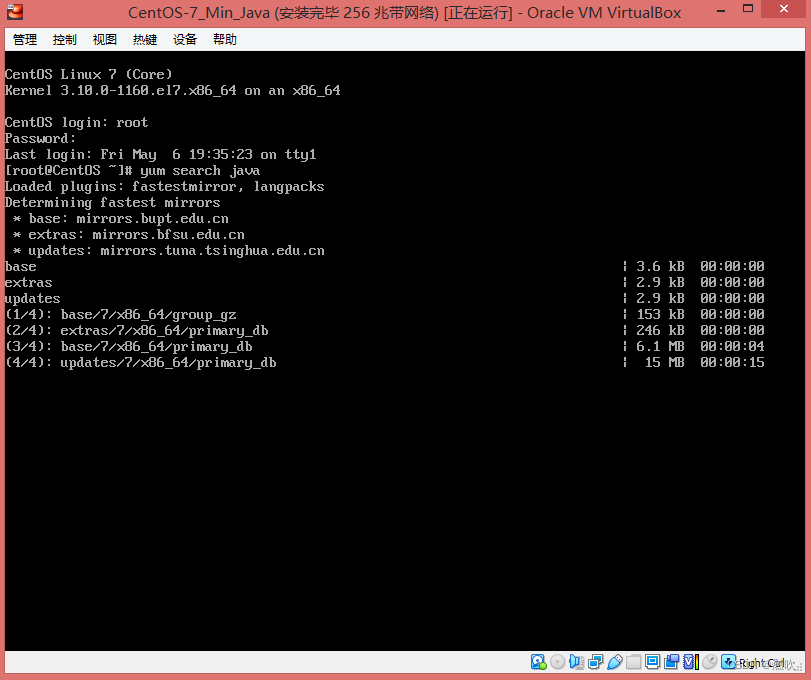
Task: Click the 'Kernel 3.10.0-1160.el7.x86_64' line
Action: (173, 90)
